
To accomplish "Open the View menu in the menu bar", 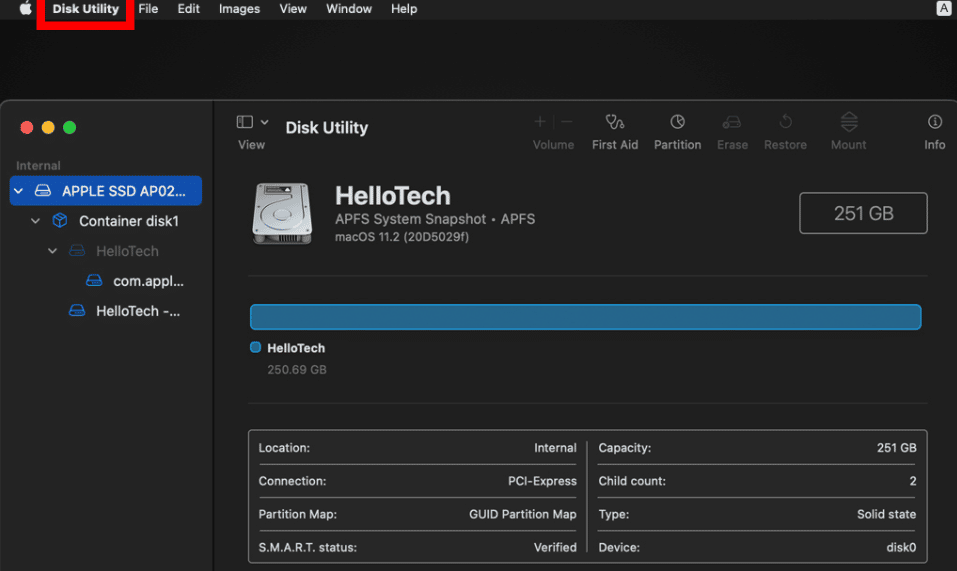I will pyautogui.click(x=293, y=9).
